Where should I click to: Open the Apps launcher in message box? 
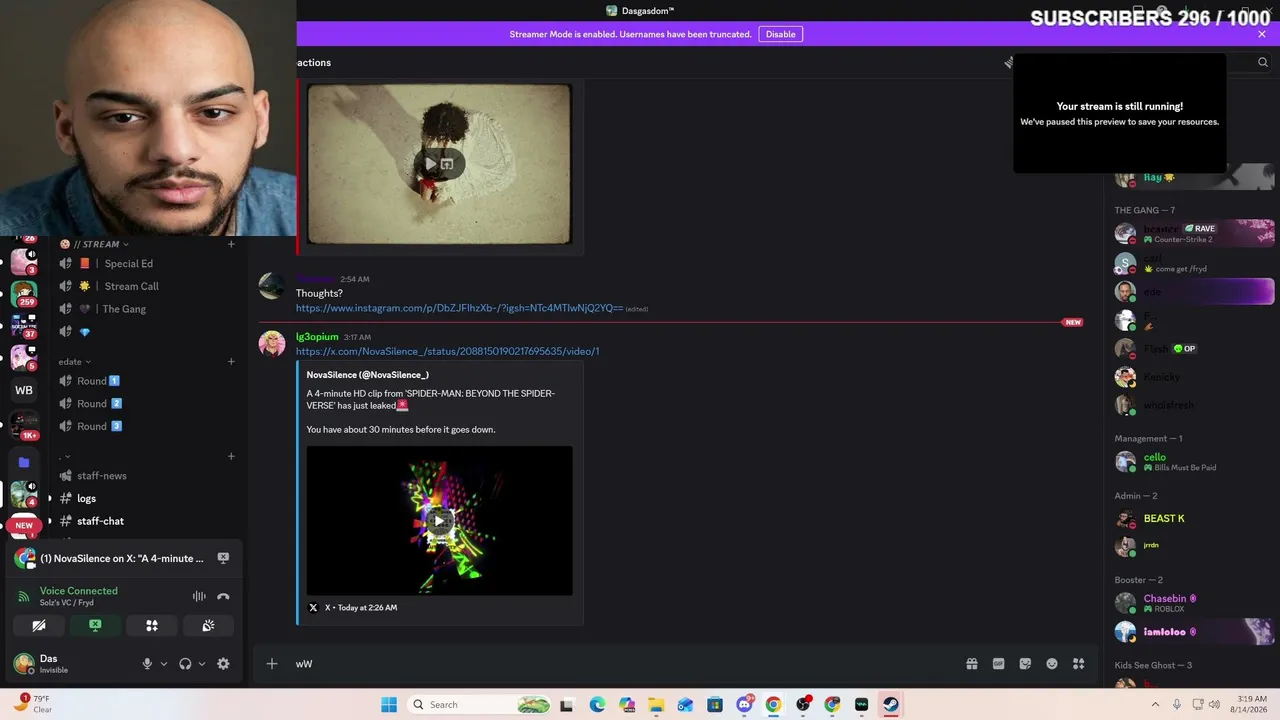1079,664
